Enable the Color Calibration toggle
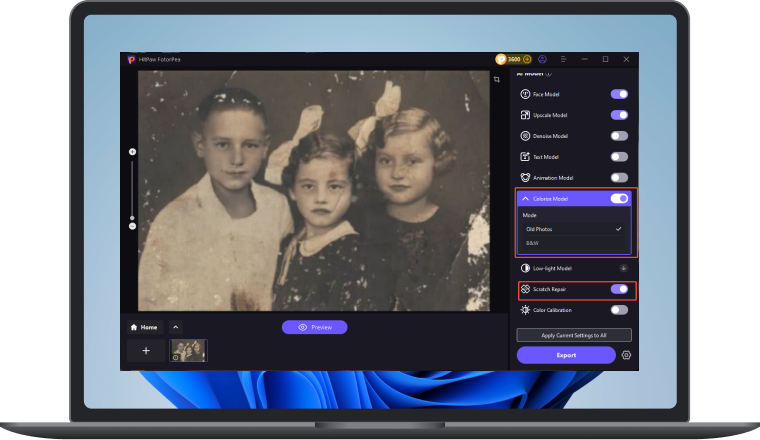The height and width of the screenshot is (440, 760). (x=619, y=310)
